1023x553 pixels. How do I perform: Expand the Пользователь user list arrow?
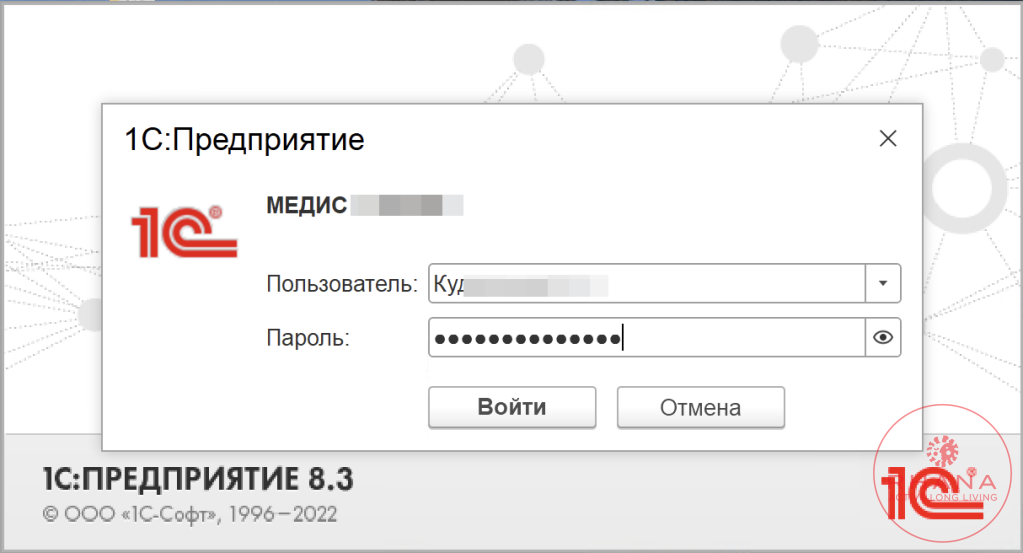point(883,283)
